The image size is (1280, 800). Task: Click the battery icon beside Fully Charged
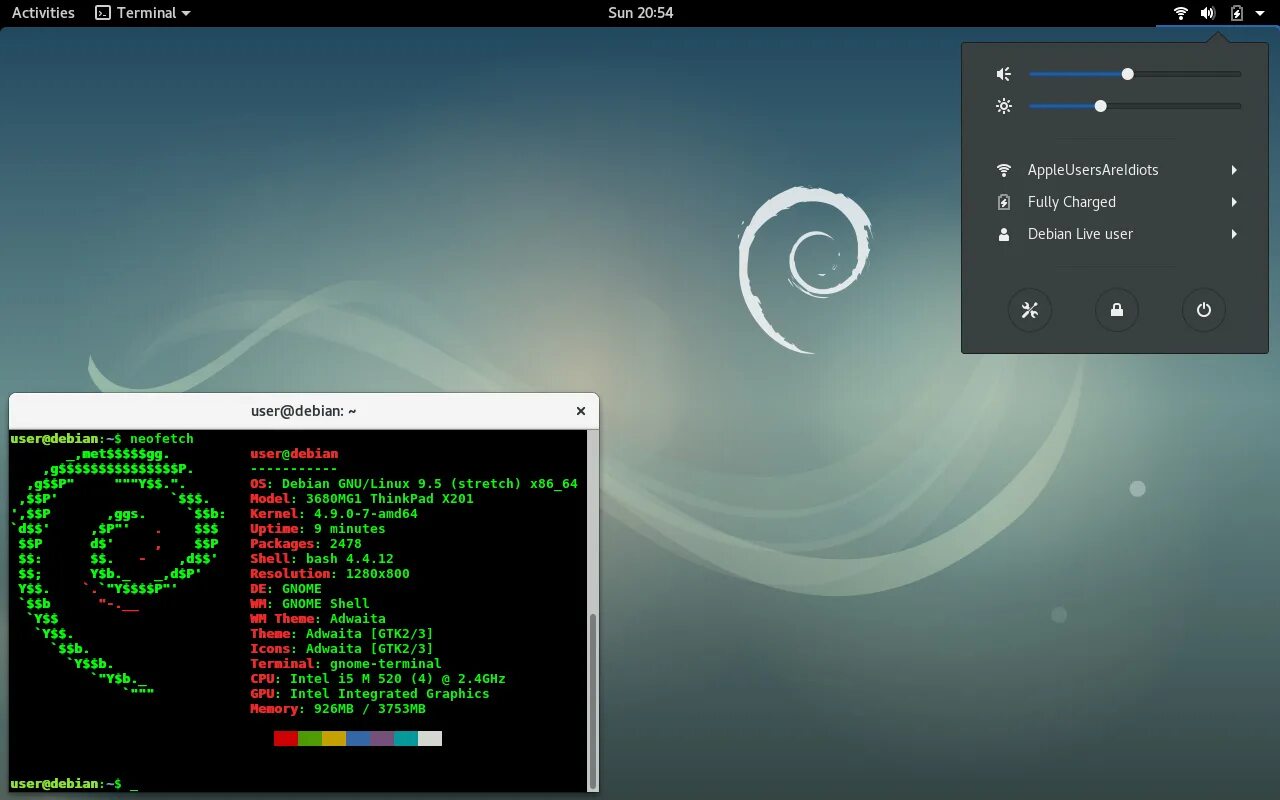pos(1004,202)
